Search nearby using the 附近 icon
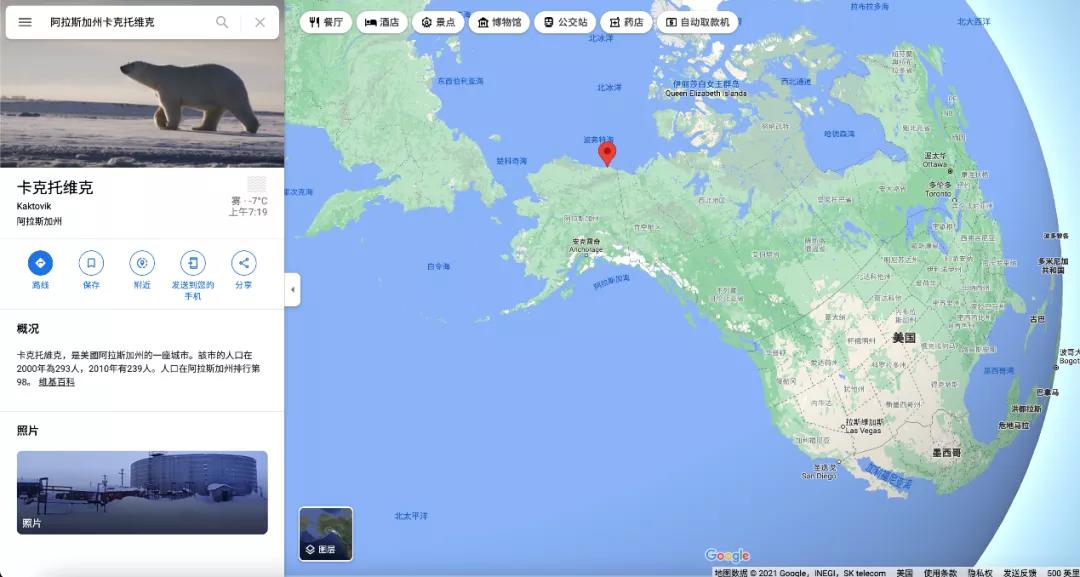The height and width of the screenshot is (577, 1080). 142,263
